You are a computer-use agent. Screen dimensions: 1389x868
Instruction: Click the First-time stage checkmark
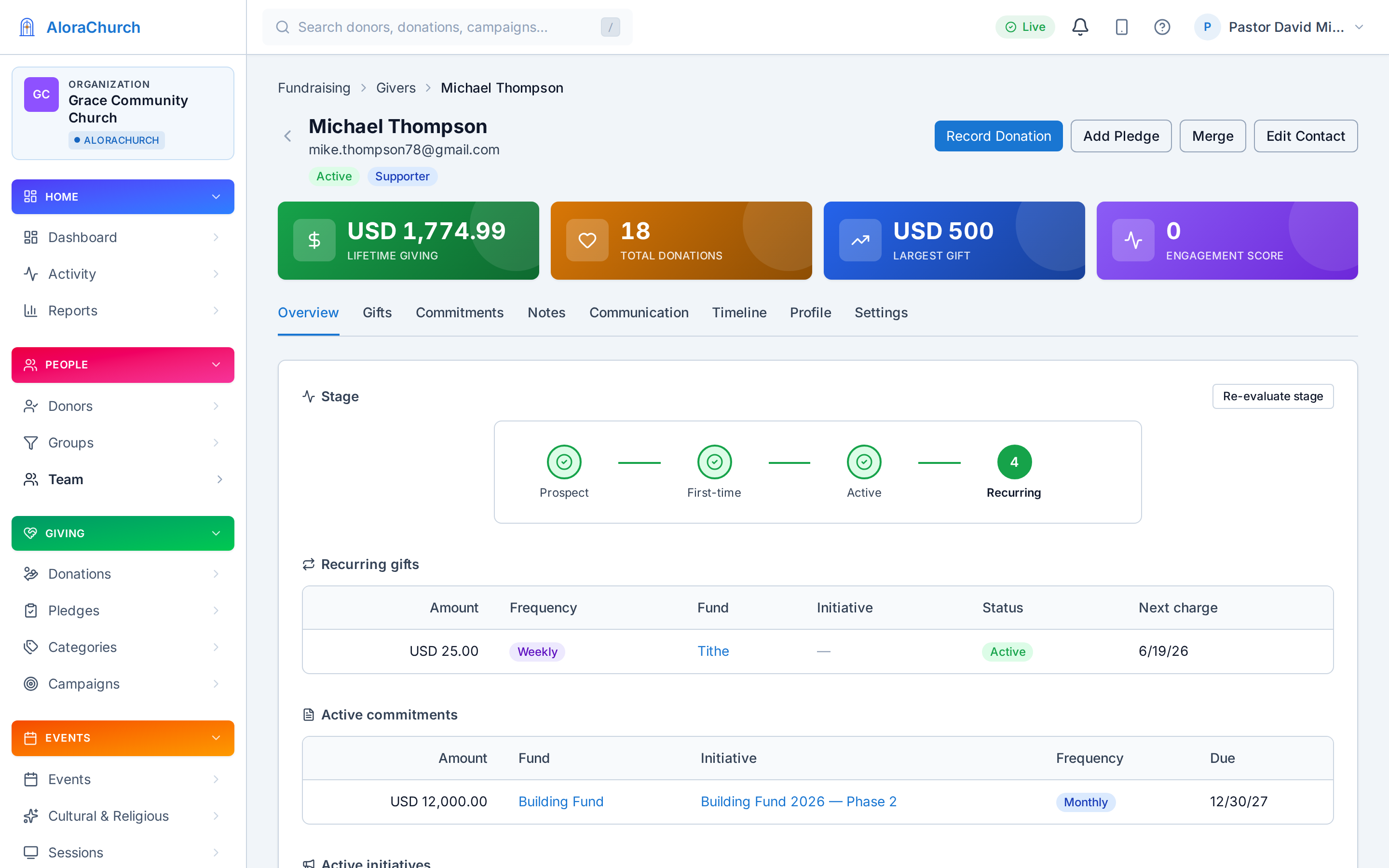click(x=714, y=461)
